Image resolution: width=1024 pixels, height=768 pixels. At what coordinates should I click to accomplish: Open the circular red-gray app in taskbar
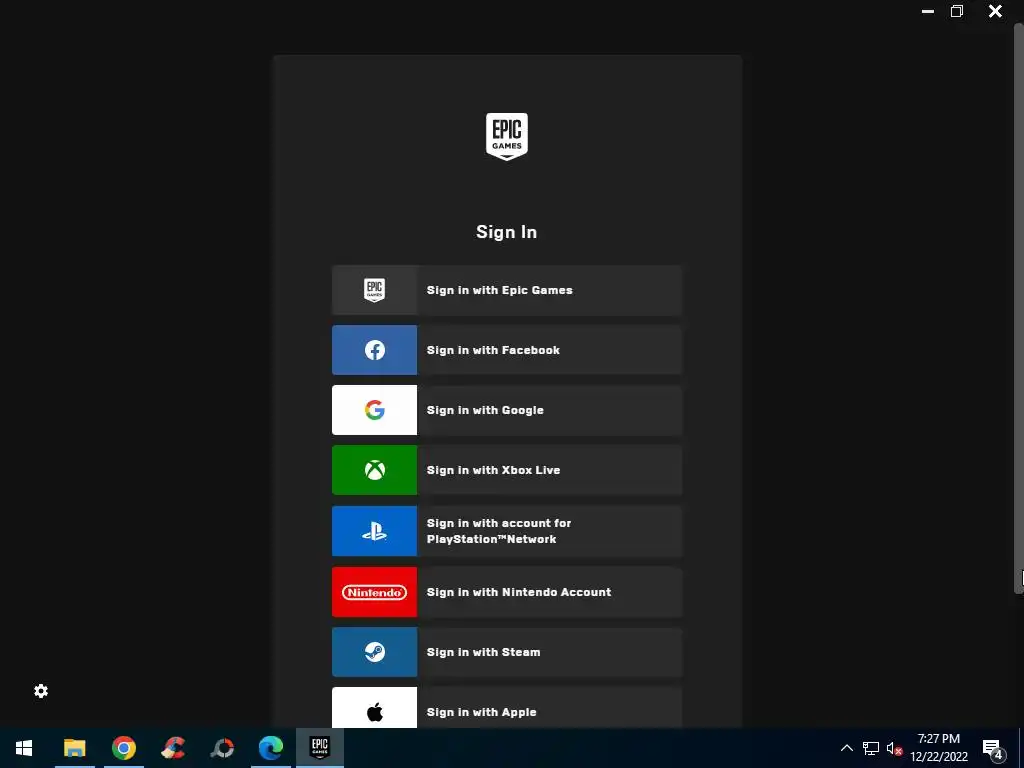(222, 748)
